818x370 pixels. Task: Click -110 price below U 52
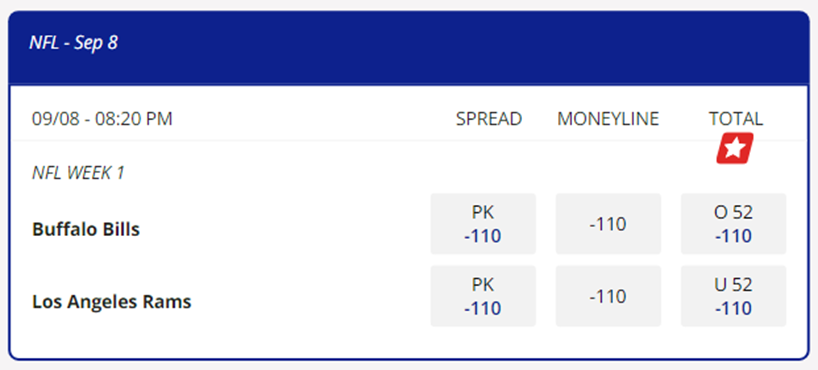pos(733,308)
